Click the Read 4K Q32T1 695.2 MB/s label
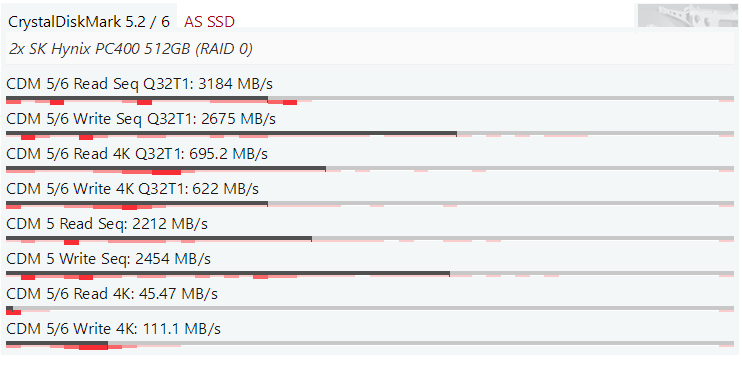This screenshot has height=373, width=742. point(137,154)
